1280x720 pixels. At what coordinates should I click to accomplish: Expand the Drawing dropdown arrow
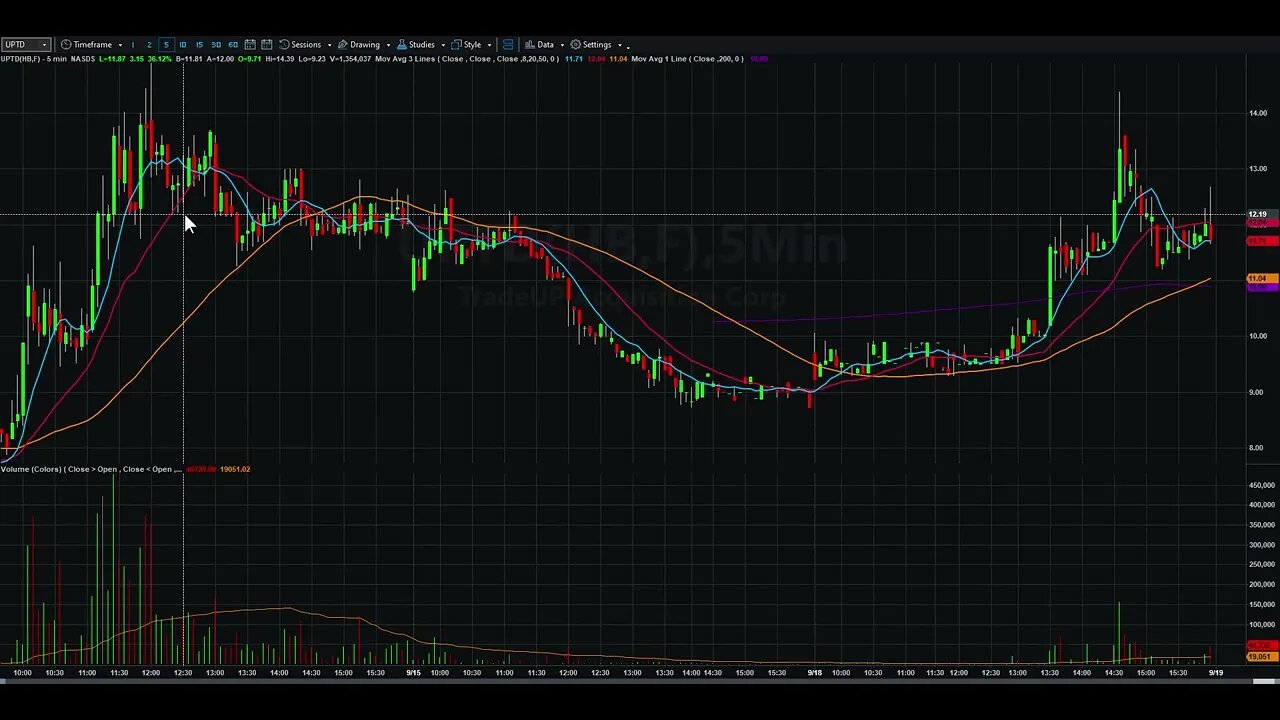click(x=389, y=45)
